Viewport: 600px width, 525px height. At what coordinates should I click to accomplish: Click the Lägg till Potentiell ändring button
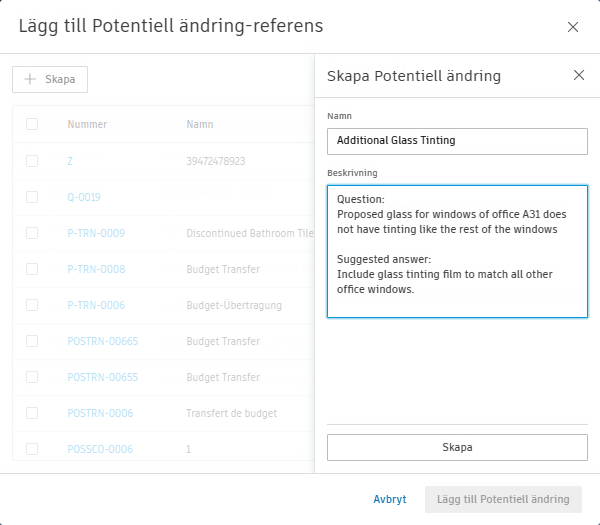503,499
